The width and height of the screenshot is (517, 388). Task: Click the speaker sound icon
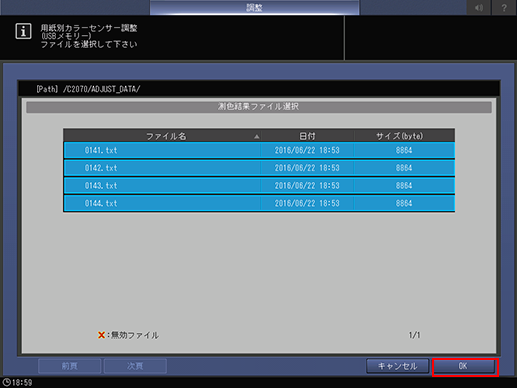pos(479,8)
